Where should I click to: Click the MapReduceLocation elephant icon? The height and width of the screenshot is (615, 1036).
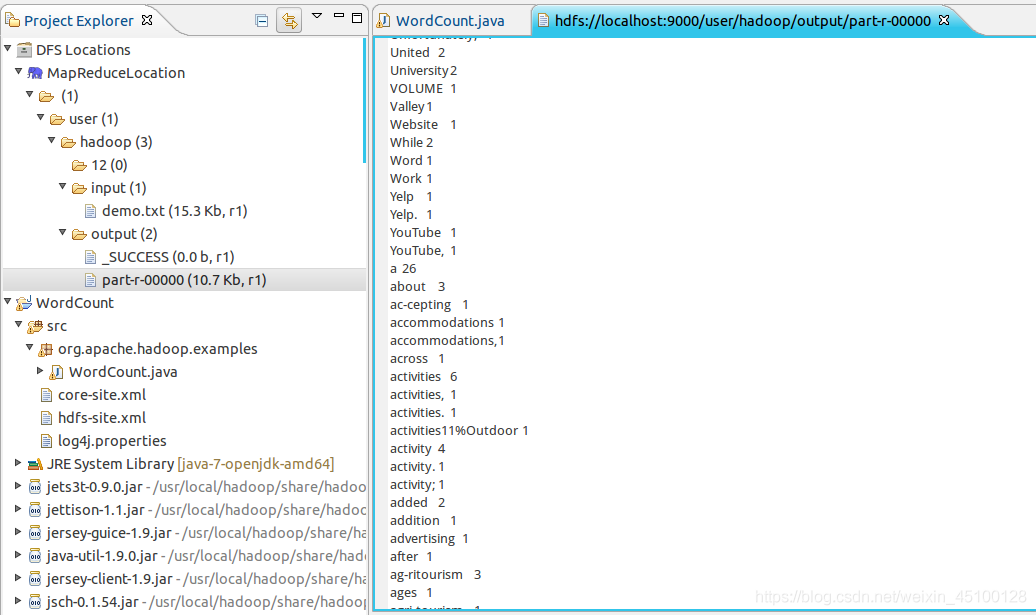pos(35,73)
